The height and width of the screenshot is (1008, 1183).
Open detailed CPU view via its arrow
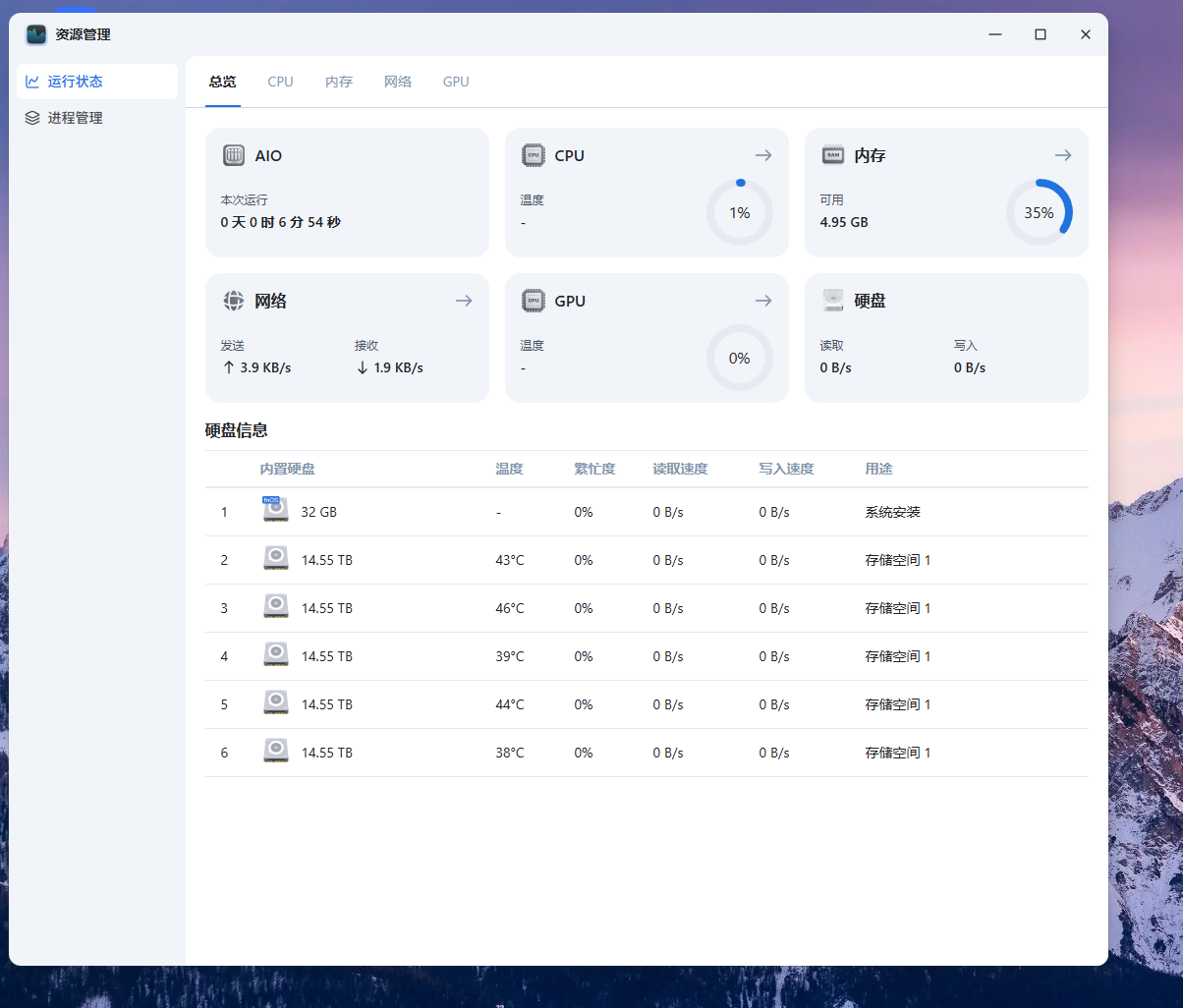[763, 154]
